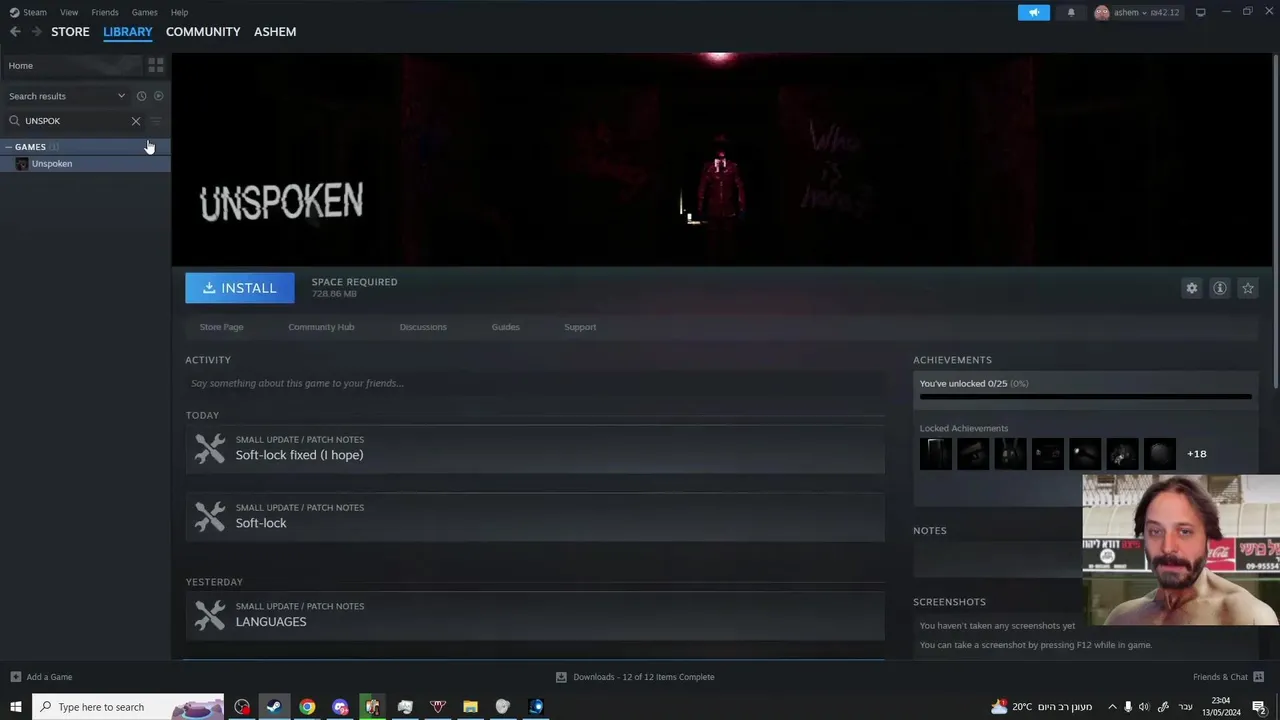Go to the STORE section
The height and width of the screenshot is (720, 1280).
pyautogui.click(x=70, y=32)
